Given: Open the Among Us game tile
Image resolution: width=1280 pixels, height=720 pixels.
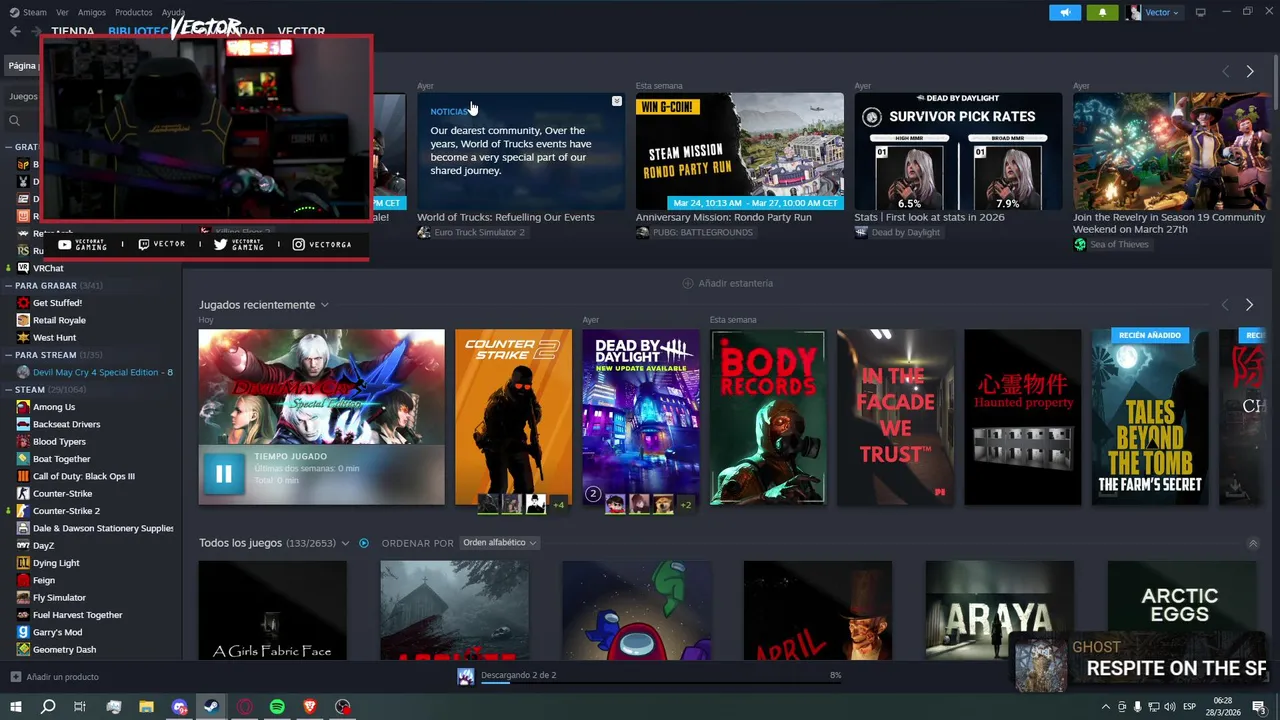Looking at the screenshot, I should click(636, 610).
